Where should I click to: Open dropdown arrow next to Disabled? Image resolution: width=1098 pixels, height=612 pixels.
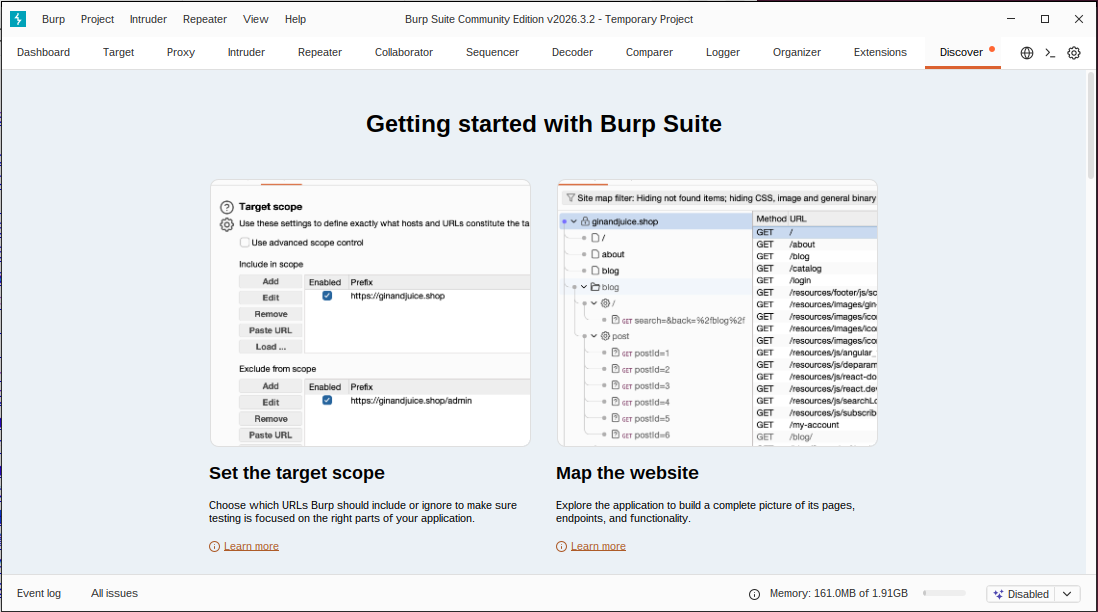1067,594
